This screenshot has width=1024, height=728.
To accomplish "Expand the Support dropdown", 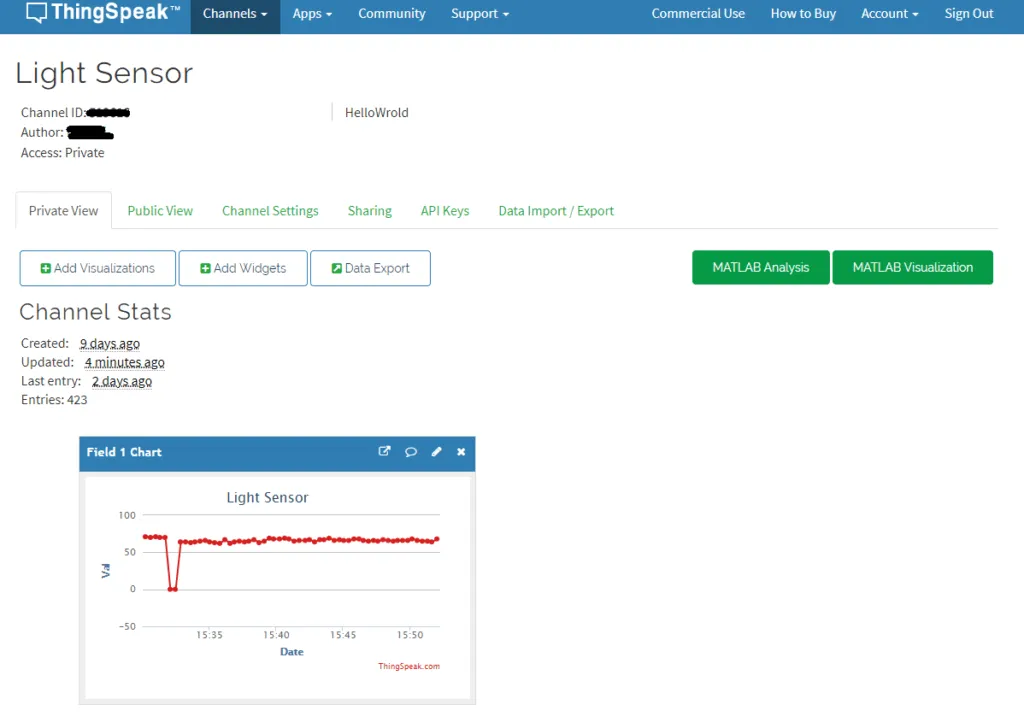I will pyautogui.click(x=480, y=14).
